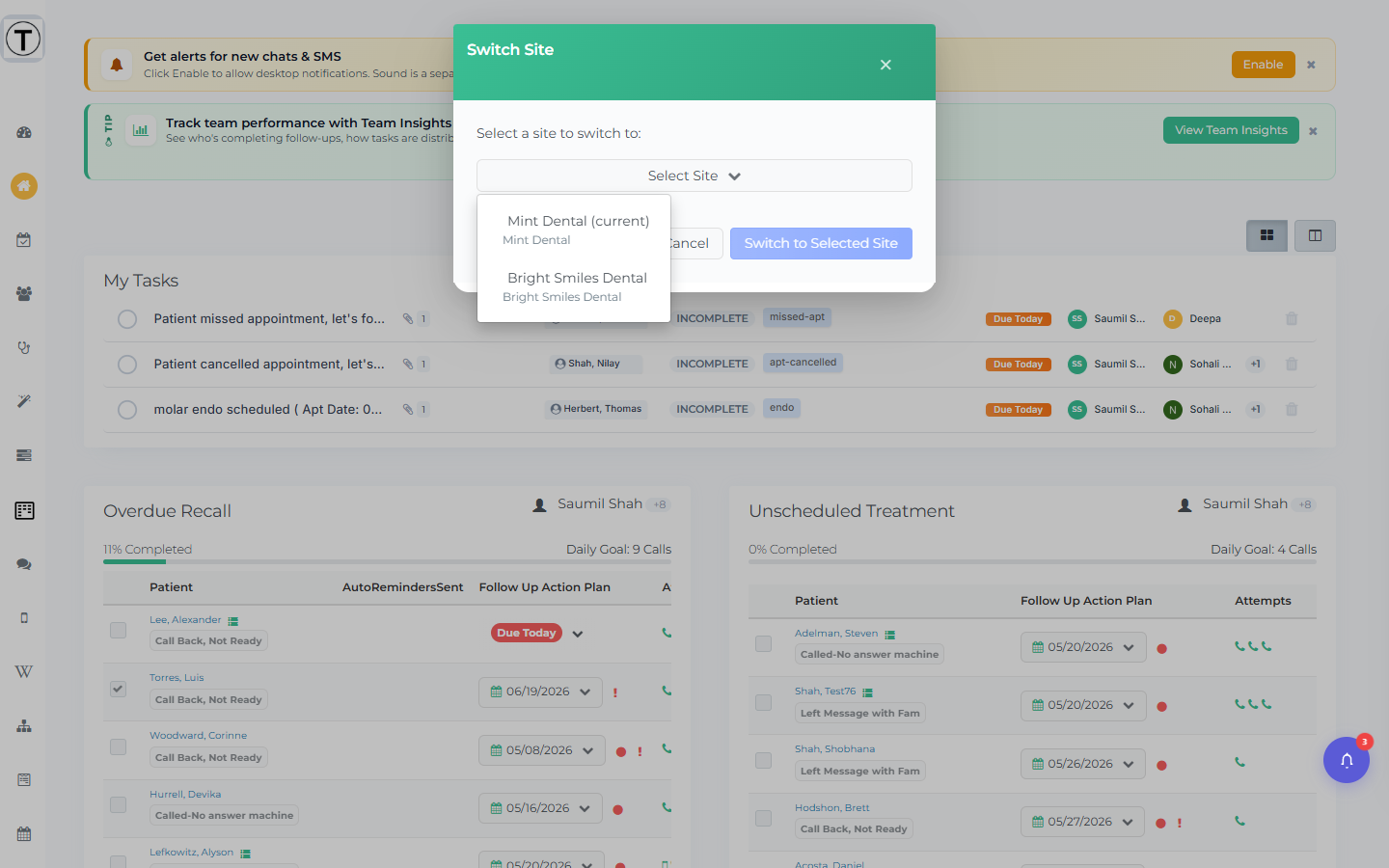
Task: Open the dashboard gauge icon in sidebar
Action: pyautogui.click(x=24, y=132)
